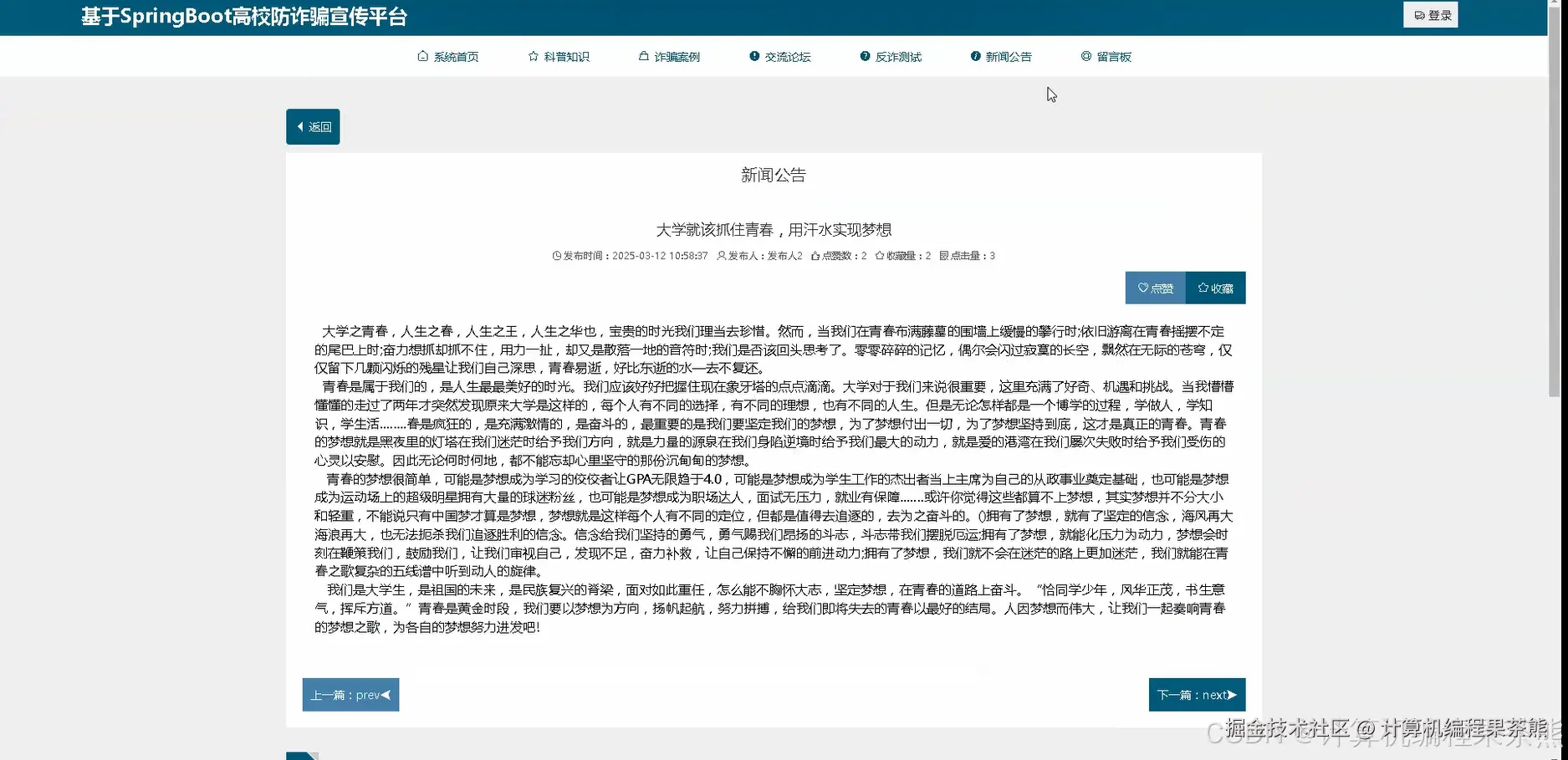Screen dimensions: 1568x760
Task: Click the 返回 back button
Action: [313, 126]
